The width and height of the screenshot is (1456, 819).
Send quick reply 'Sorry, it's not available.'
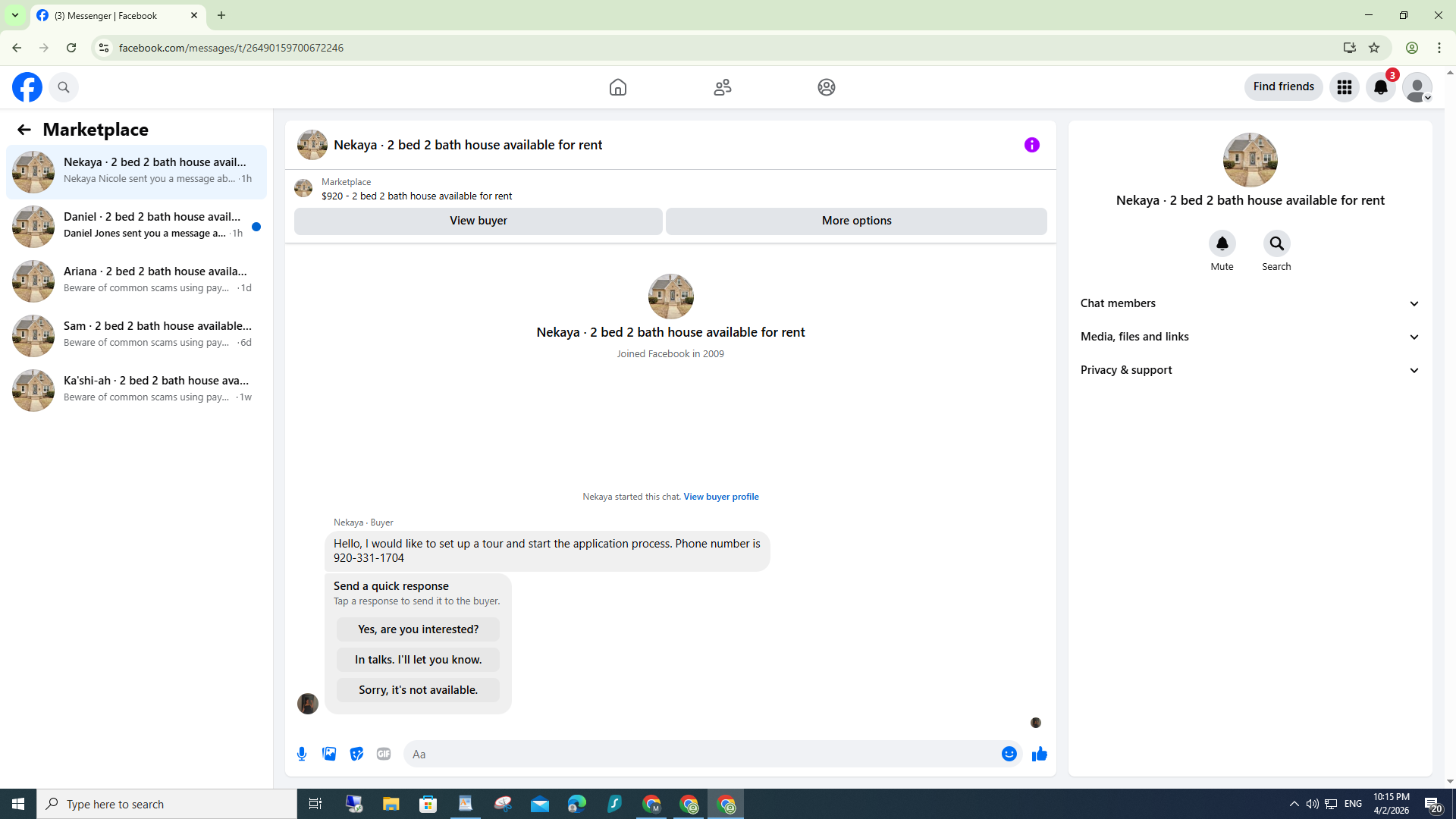(418, 690)
